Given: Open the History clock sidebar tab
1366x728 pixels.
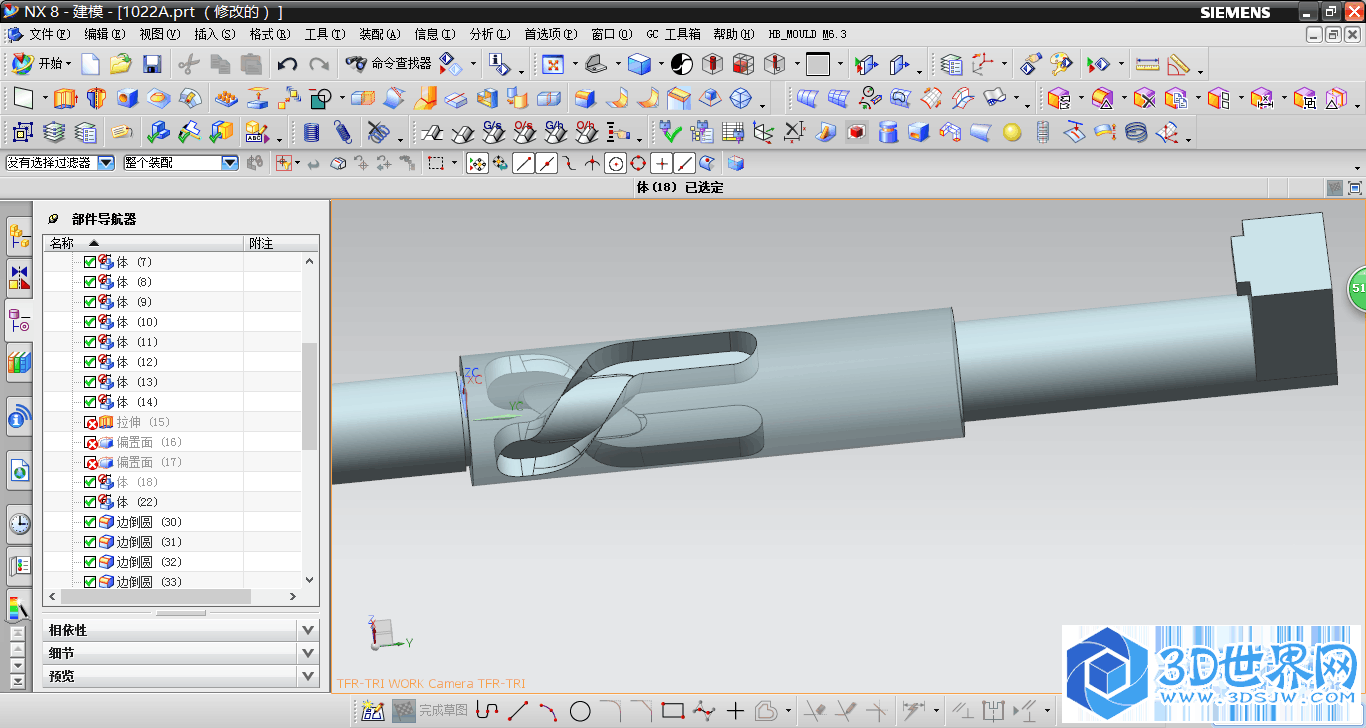Looking at the screenshot, I should tap(19, 523).
